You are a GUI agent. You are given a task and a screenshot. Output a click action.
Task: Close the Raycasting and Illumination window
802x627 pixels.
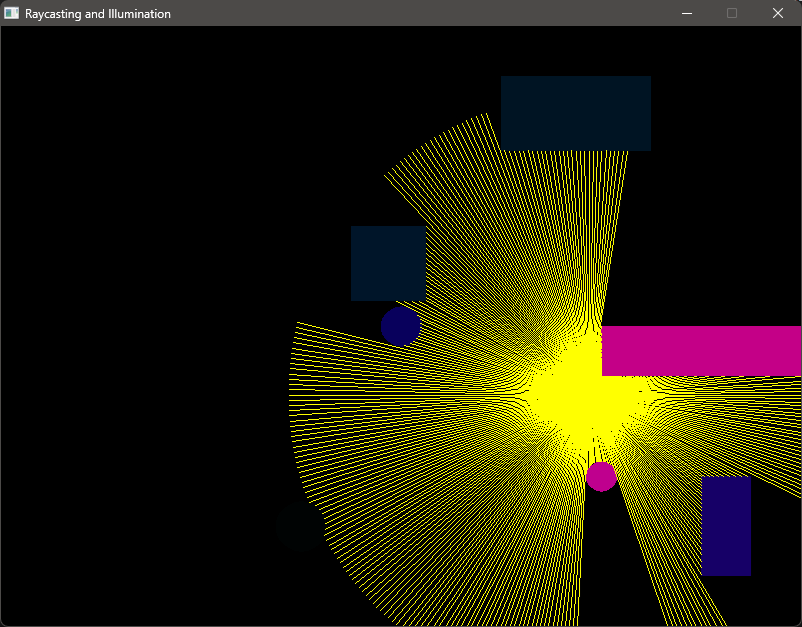[x=778, y=13]
